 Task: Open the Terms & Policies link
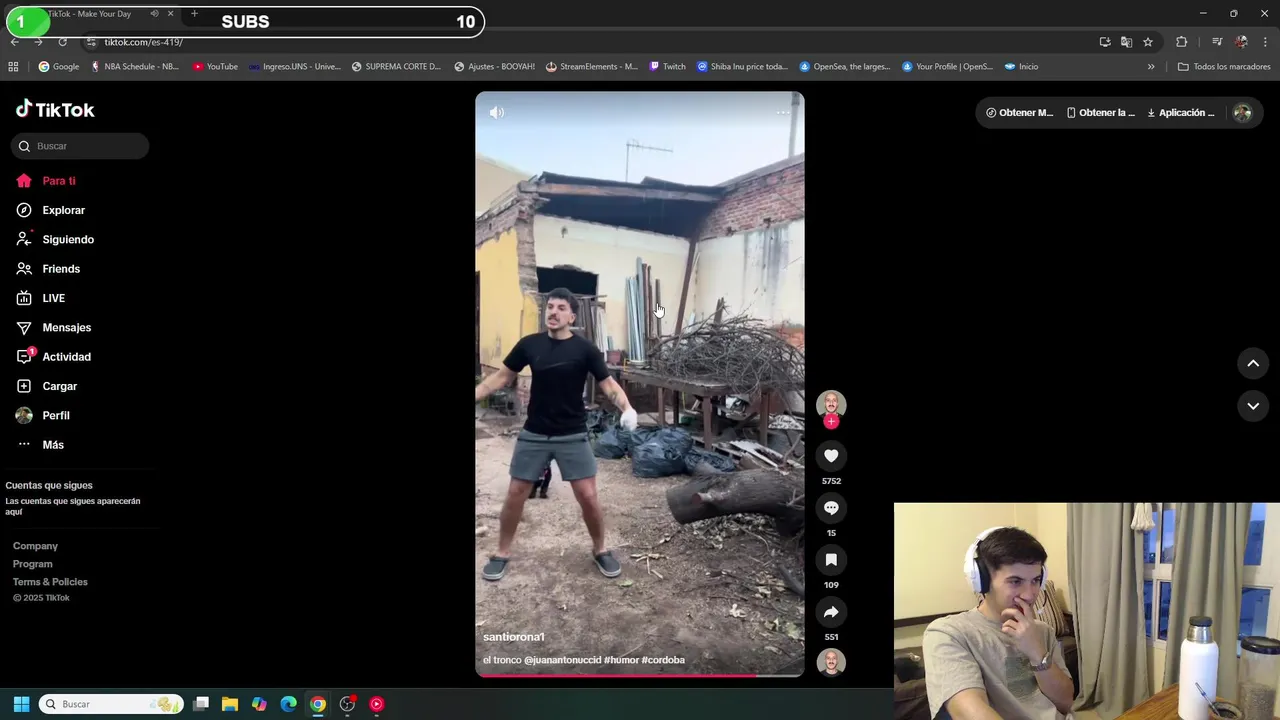(x=50, y=582)
